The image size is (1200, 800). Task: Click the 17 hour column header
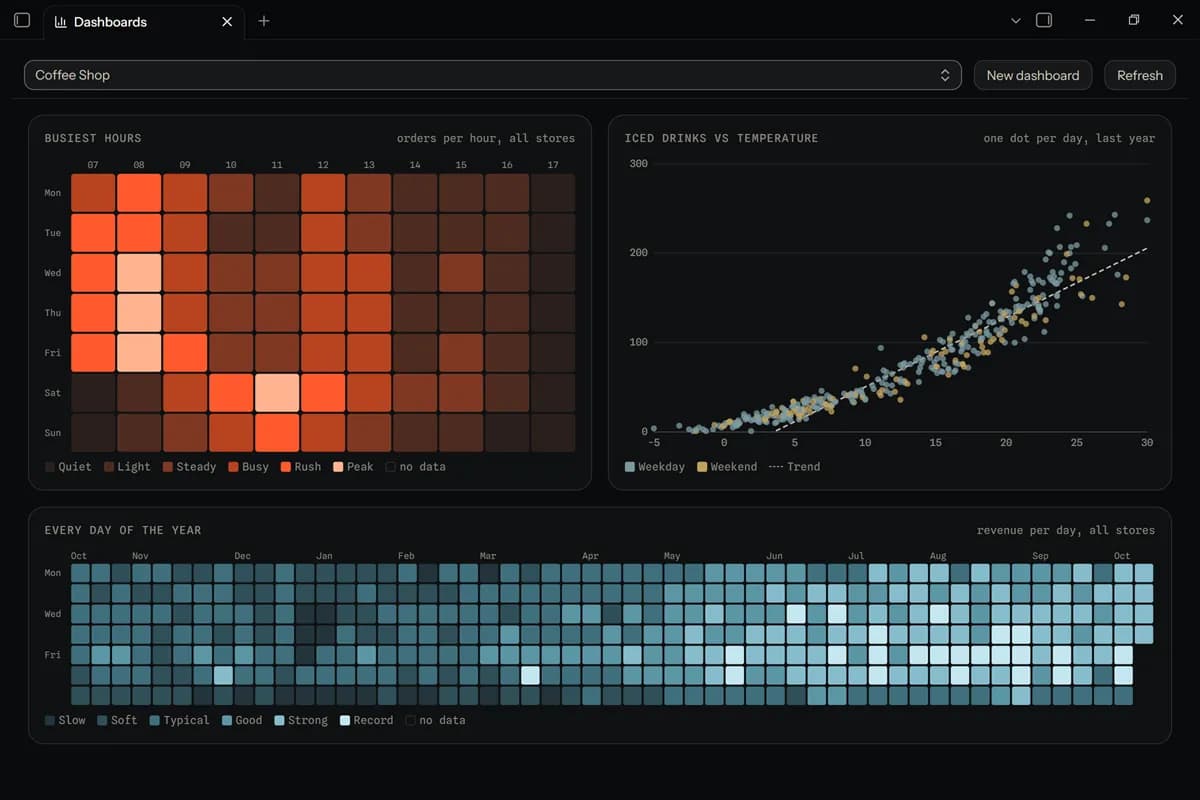tap(553, 165)
